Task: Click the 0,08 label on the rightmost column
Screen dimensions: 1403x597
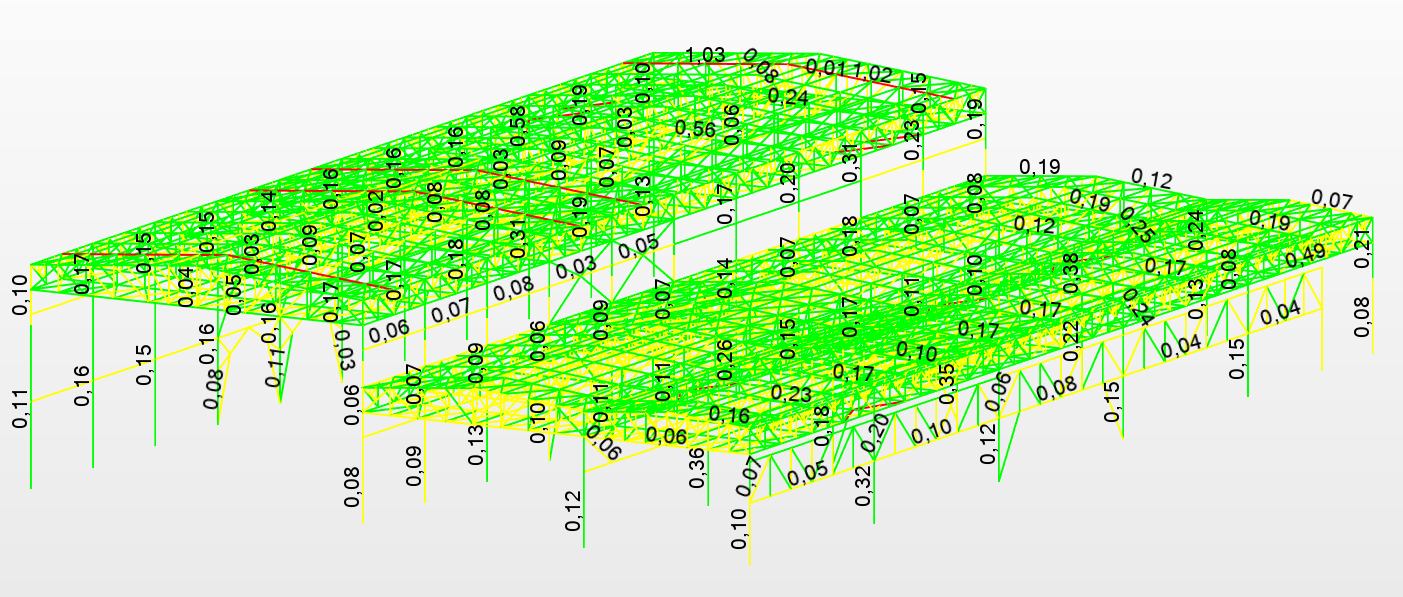Action: 1360,317
